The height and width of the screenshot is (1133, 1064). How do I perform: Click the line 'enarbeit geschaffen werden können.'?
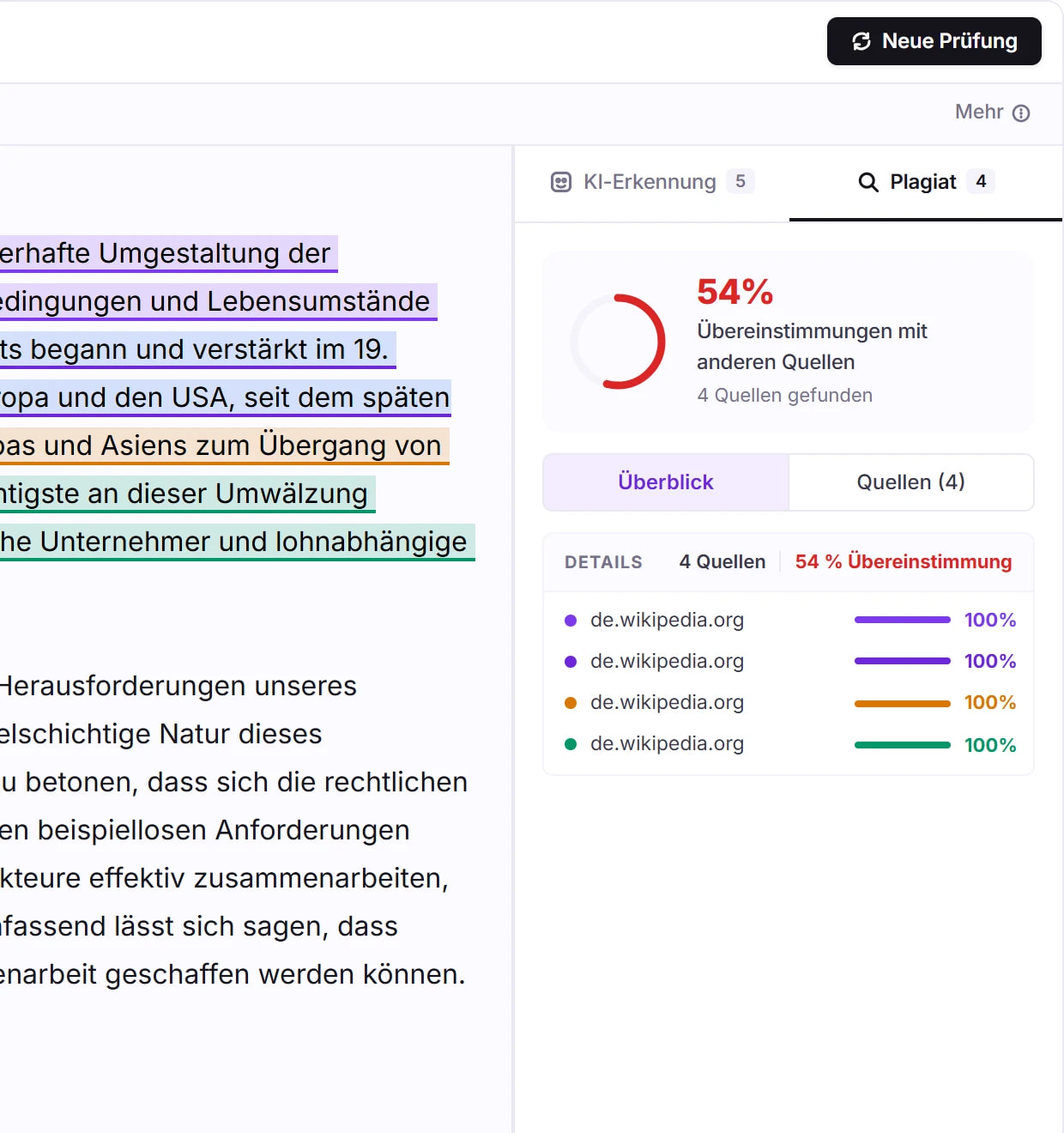click(233, 975)
